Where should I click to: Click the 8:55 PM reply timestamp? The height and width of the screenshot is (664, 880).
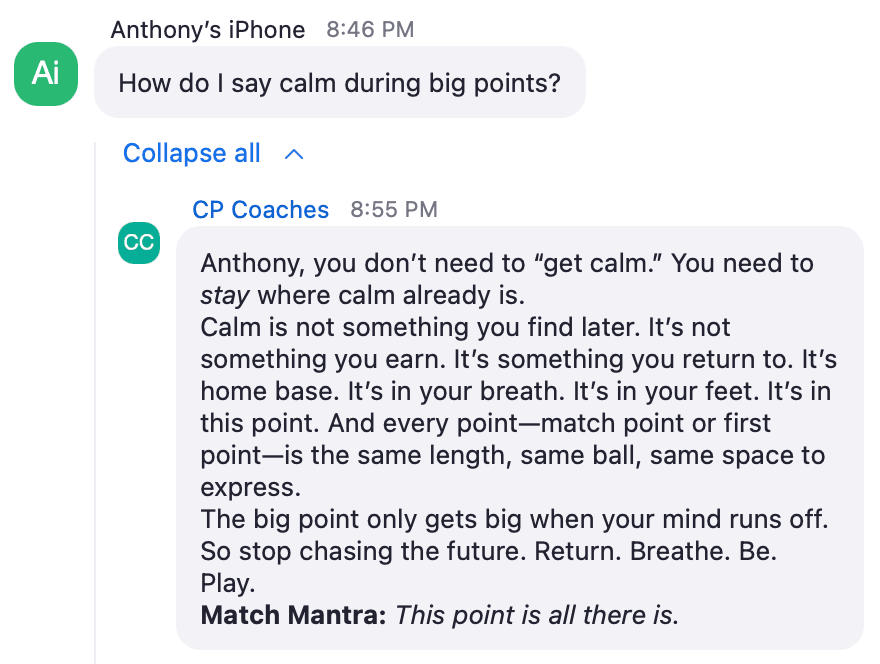[394, 209]
